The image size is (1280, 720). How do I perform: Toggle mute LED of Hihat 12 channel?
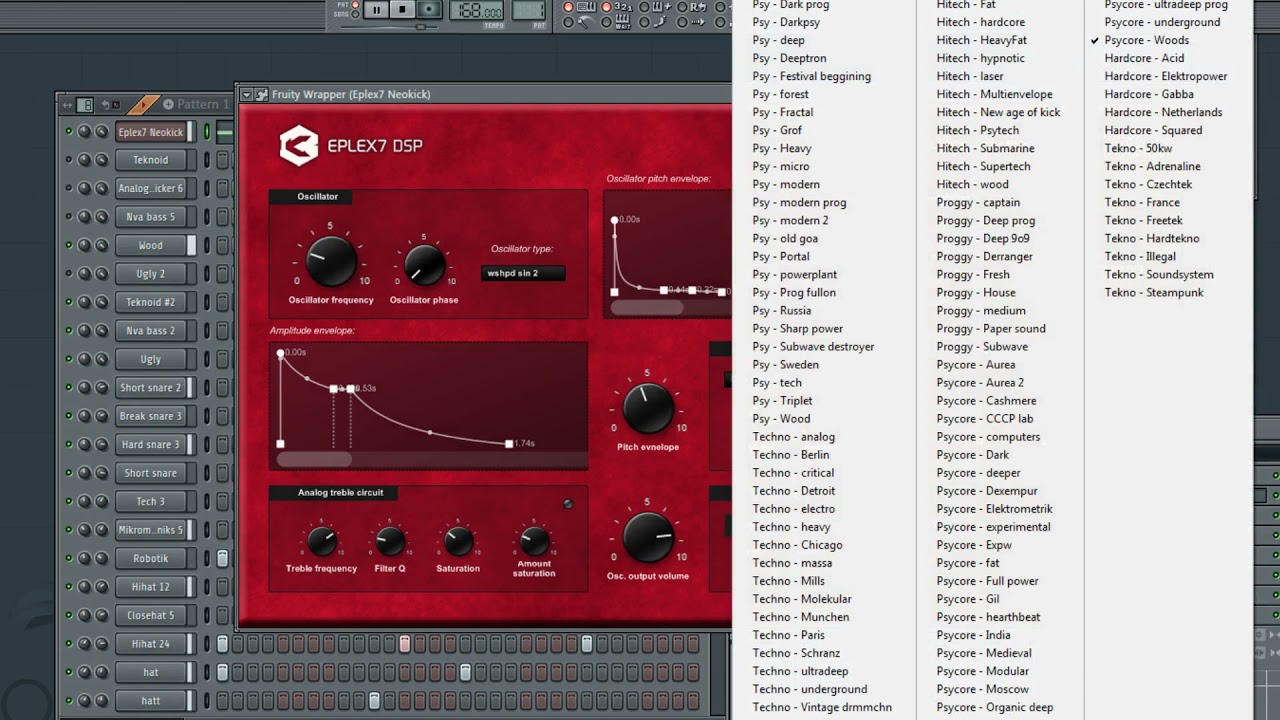click(x=69, y=587)
